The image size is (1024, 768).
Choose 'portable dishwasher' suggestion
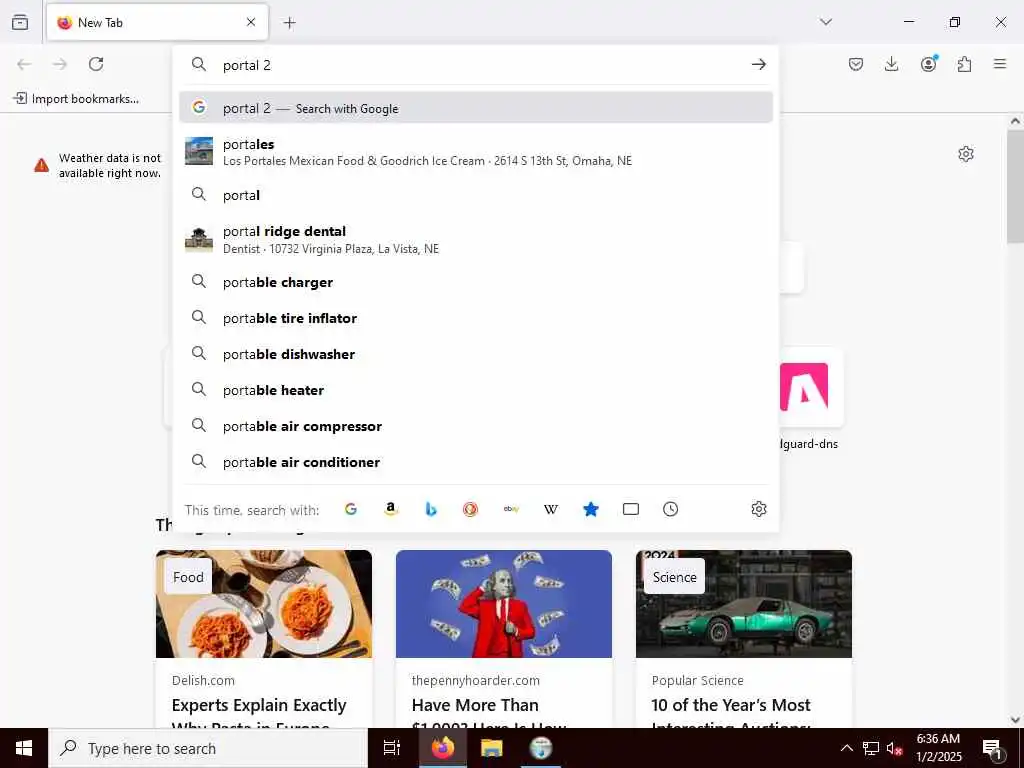point(475,354)
